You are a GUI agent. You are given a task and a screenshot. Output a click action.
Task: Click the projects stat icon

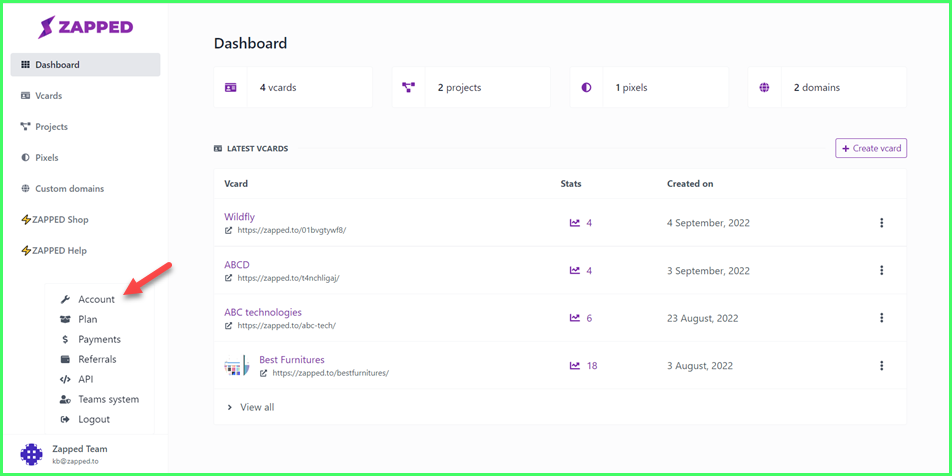408,87
